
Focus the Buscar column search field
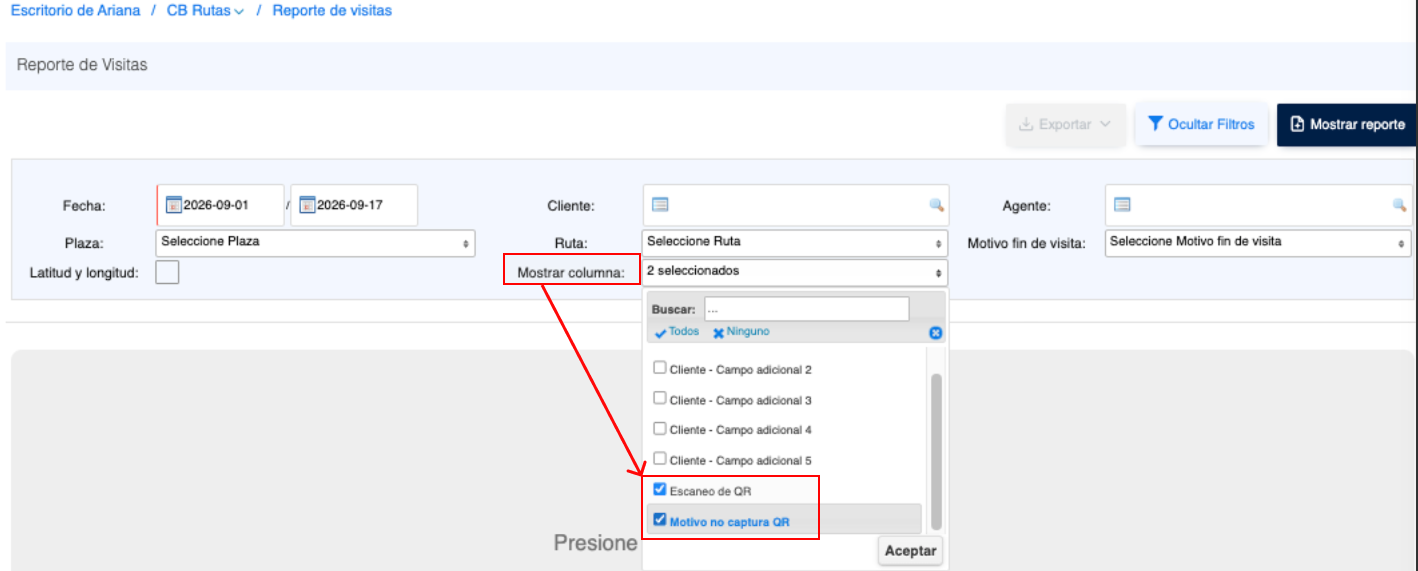pos(806,309)
